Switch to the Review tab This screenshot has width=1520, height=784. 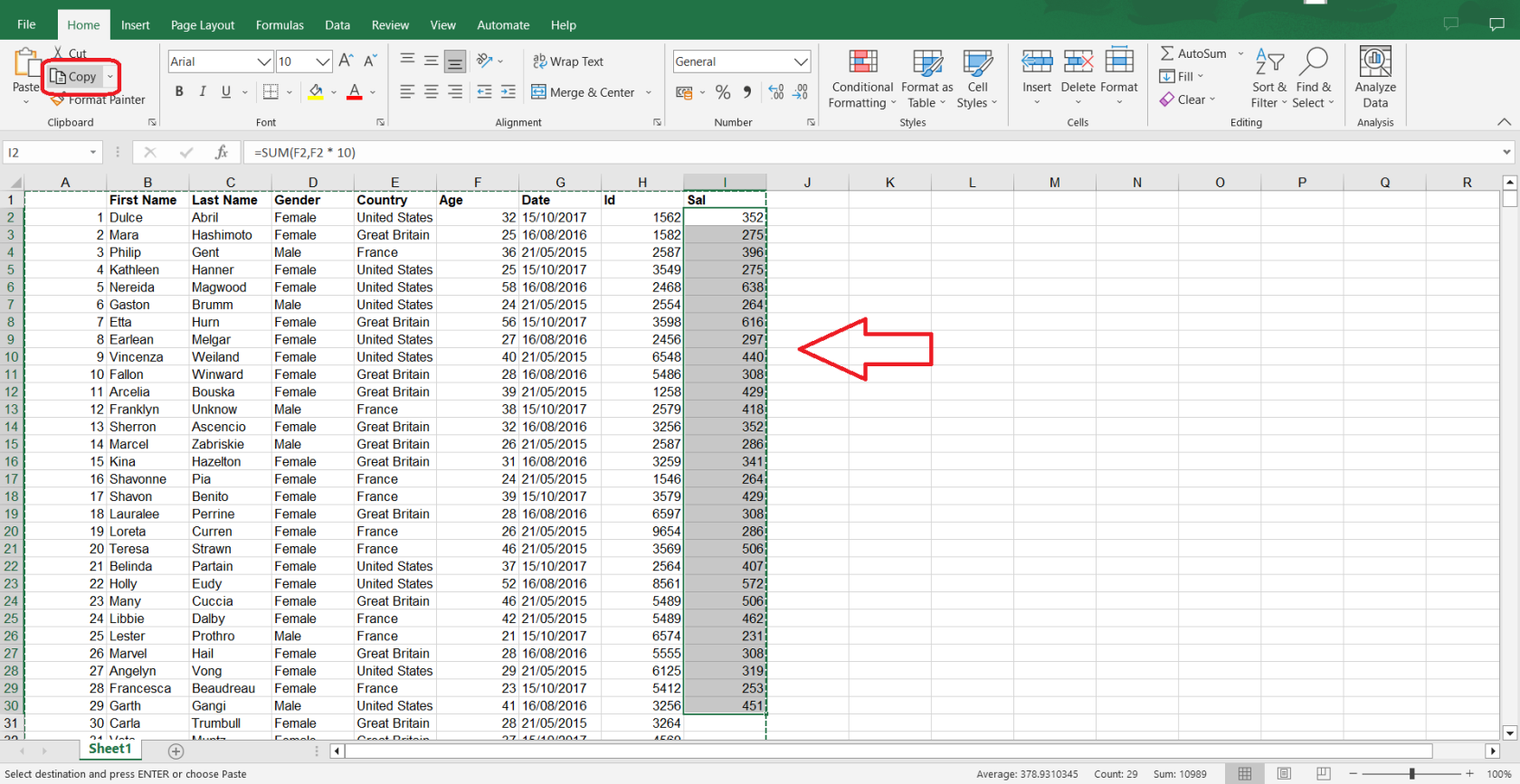coord(390,25)
